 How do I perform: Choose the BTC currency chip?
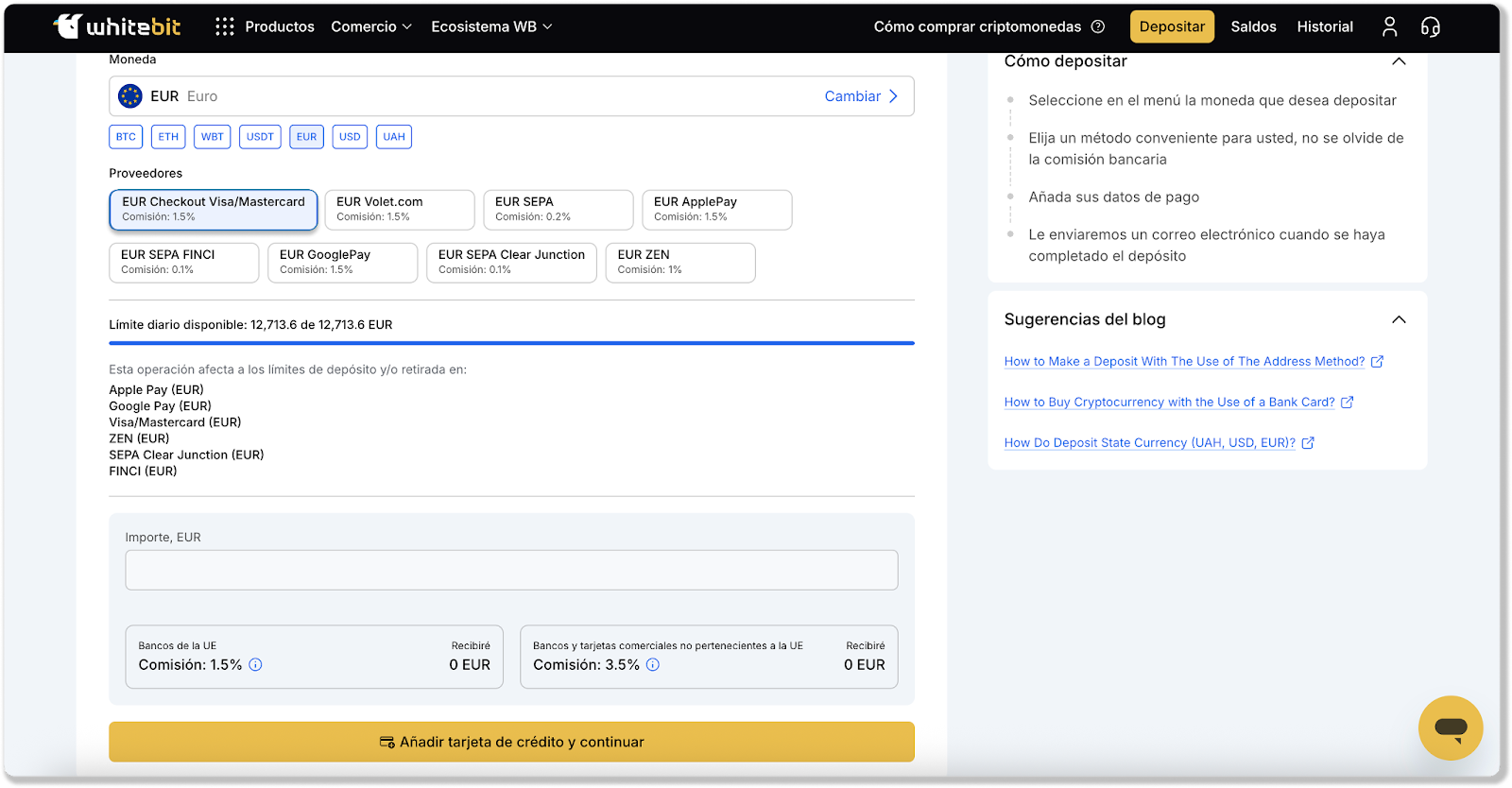[x=126, y=137]
